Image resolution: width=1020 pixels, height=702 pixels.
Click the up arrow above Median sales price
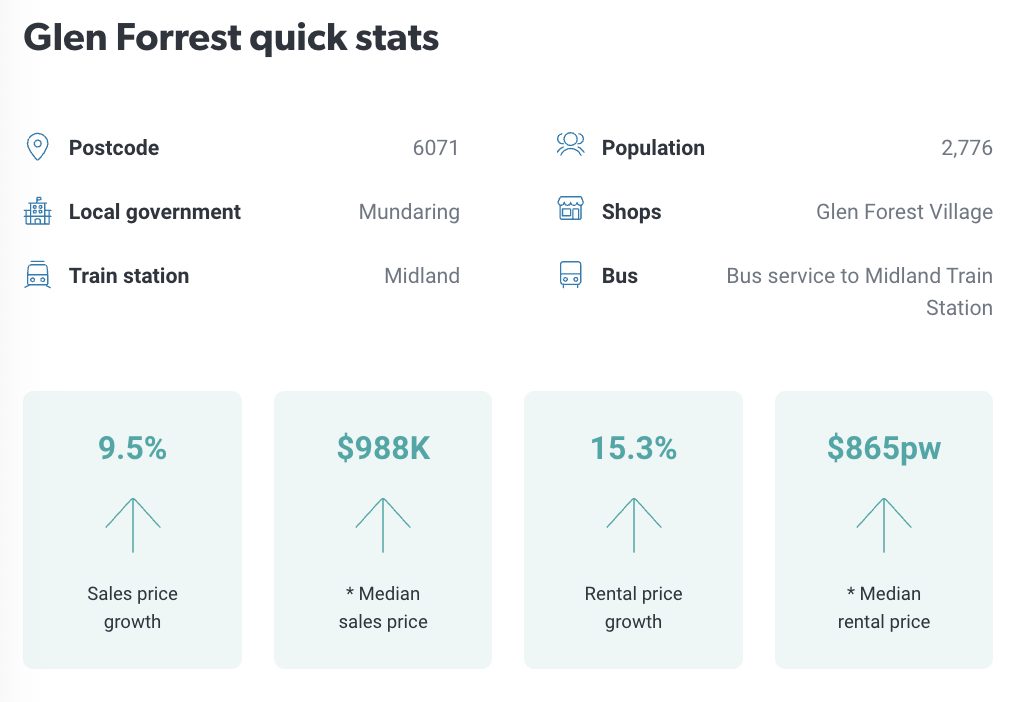pos(383,525)
